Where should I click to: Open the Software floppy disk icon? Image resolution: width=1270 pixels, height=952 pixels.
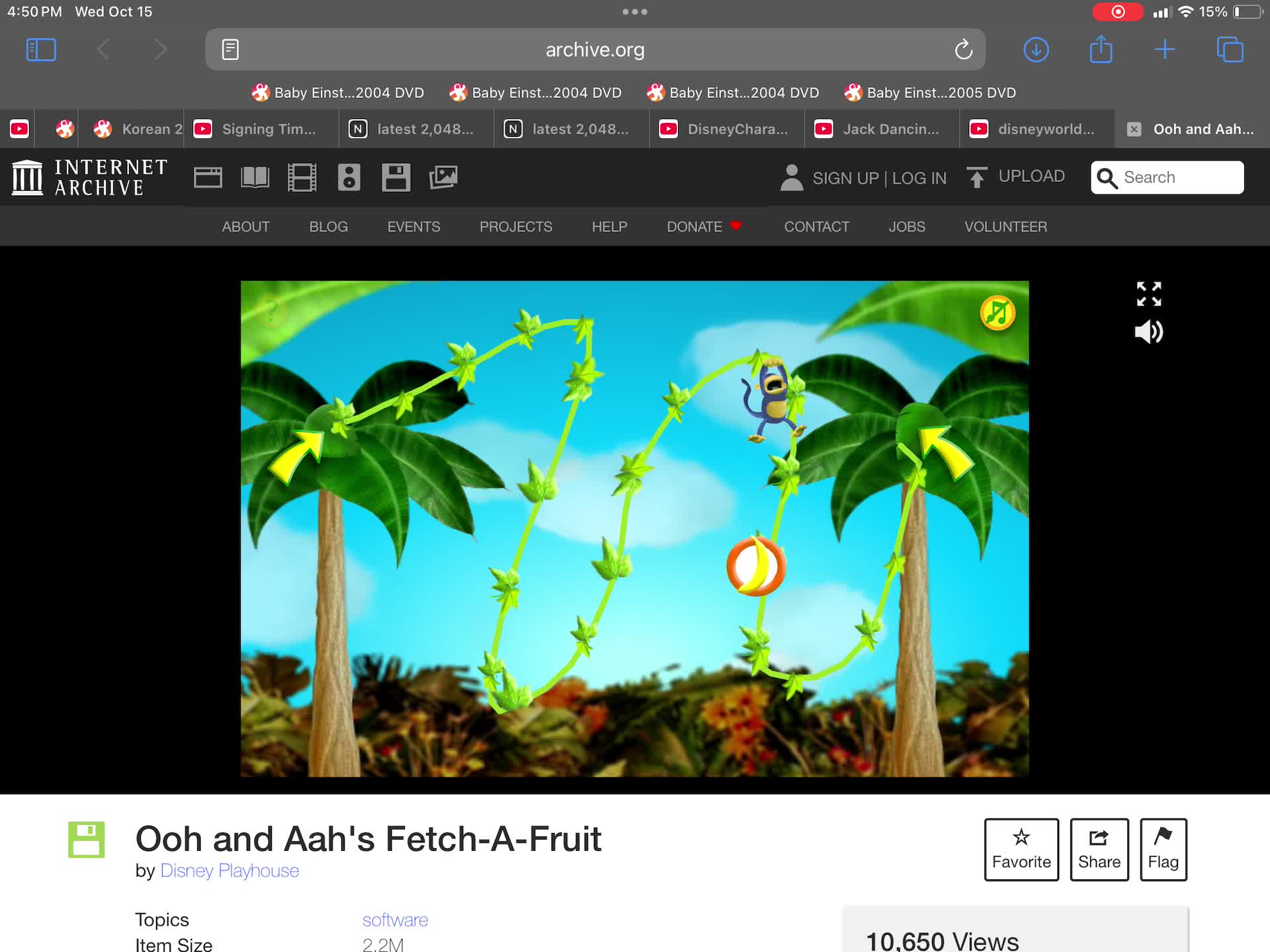(x=396, y=177)
